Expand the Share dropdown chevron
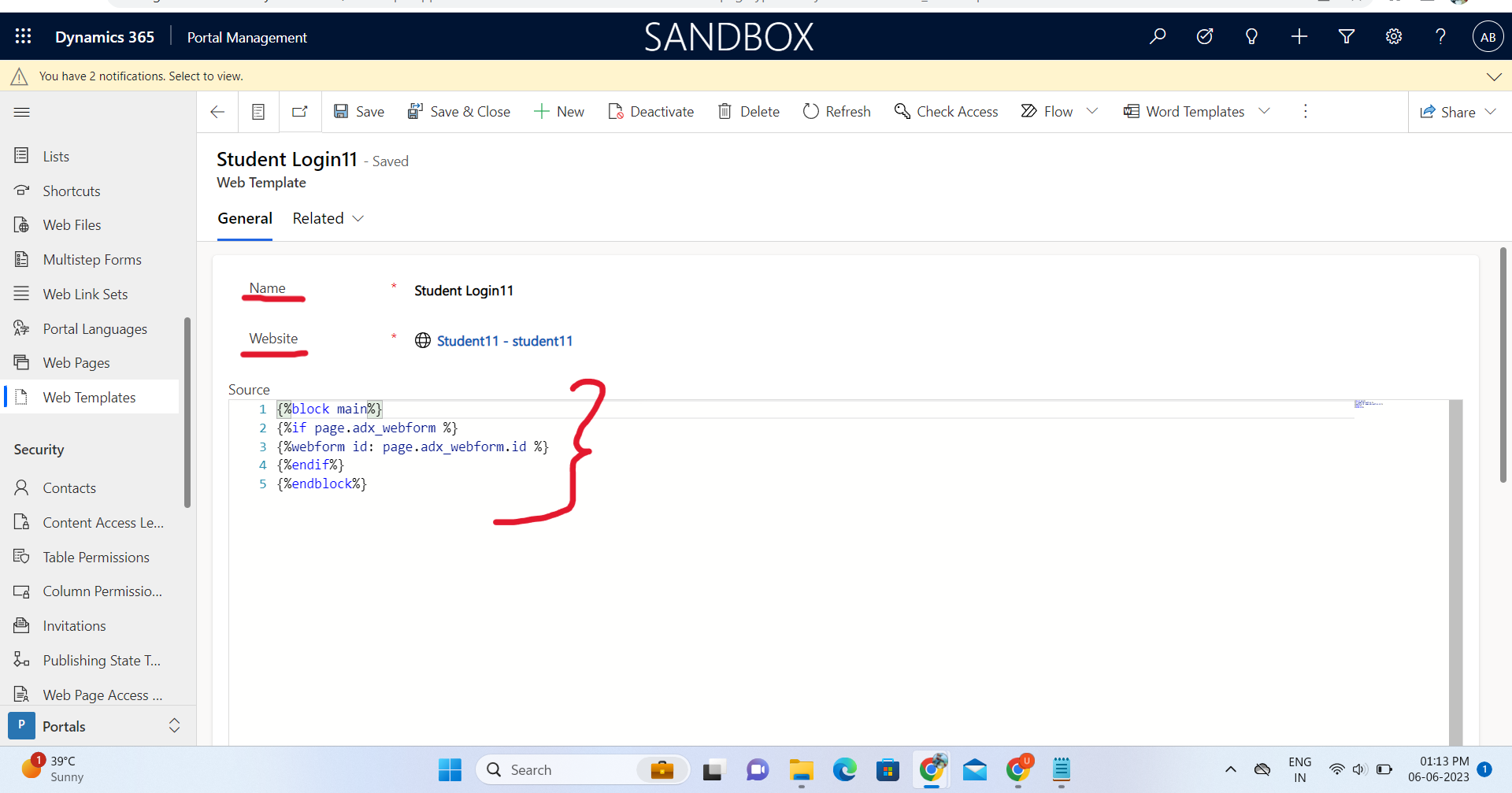This screenshot has height=793, width=1512. click(1491, 112)
